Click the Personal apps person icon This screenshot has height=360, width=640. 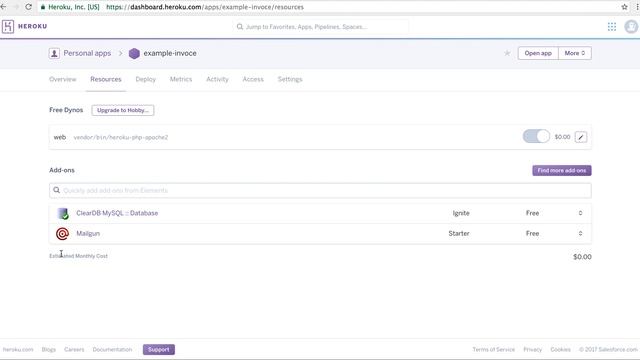54,53
